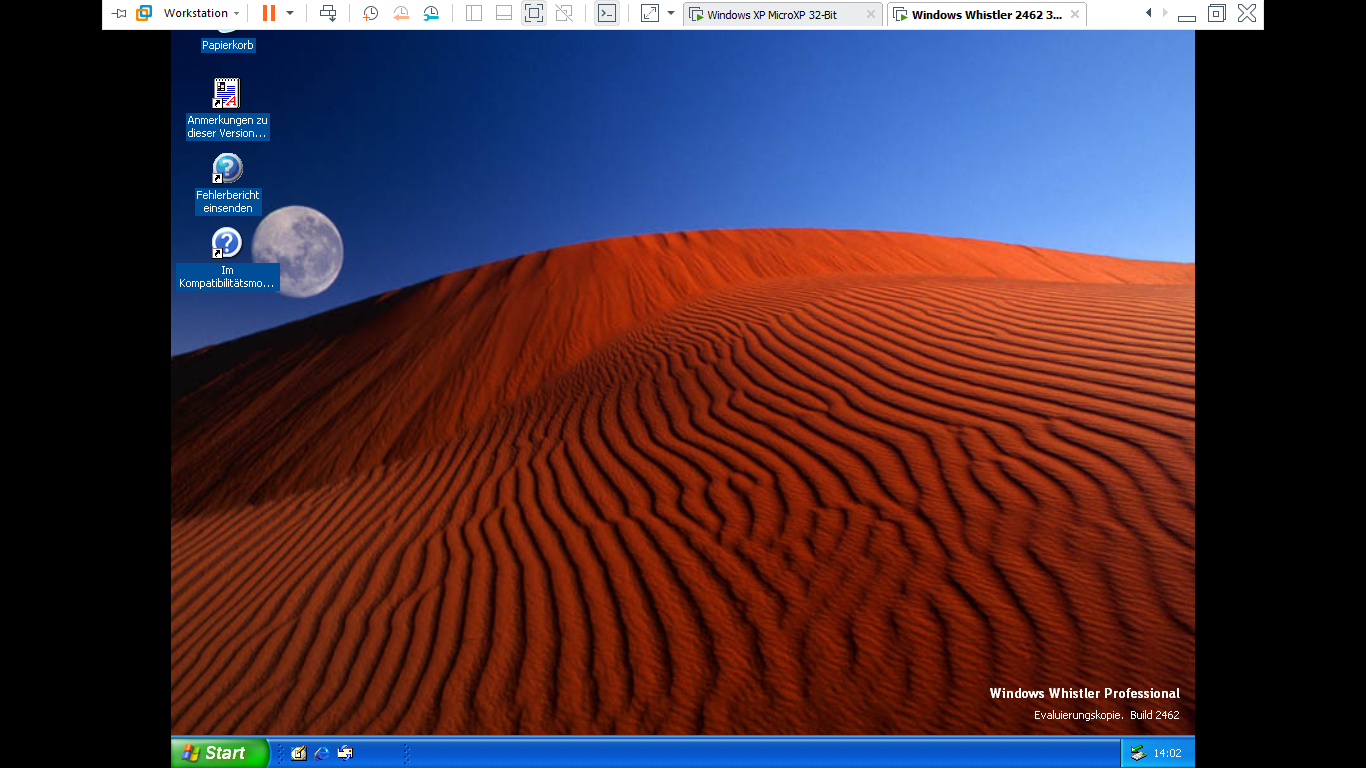Close the Windows XP MicroXP tab
The width and height of the screenshot is (1366, 768).
point(870,15)
